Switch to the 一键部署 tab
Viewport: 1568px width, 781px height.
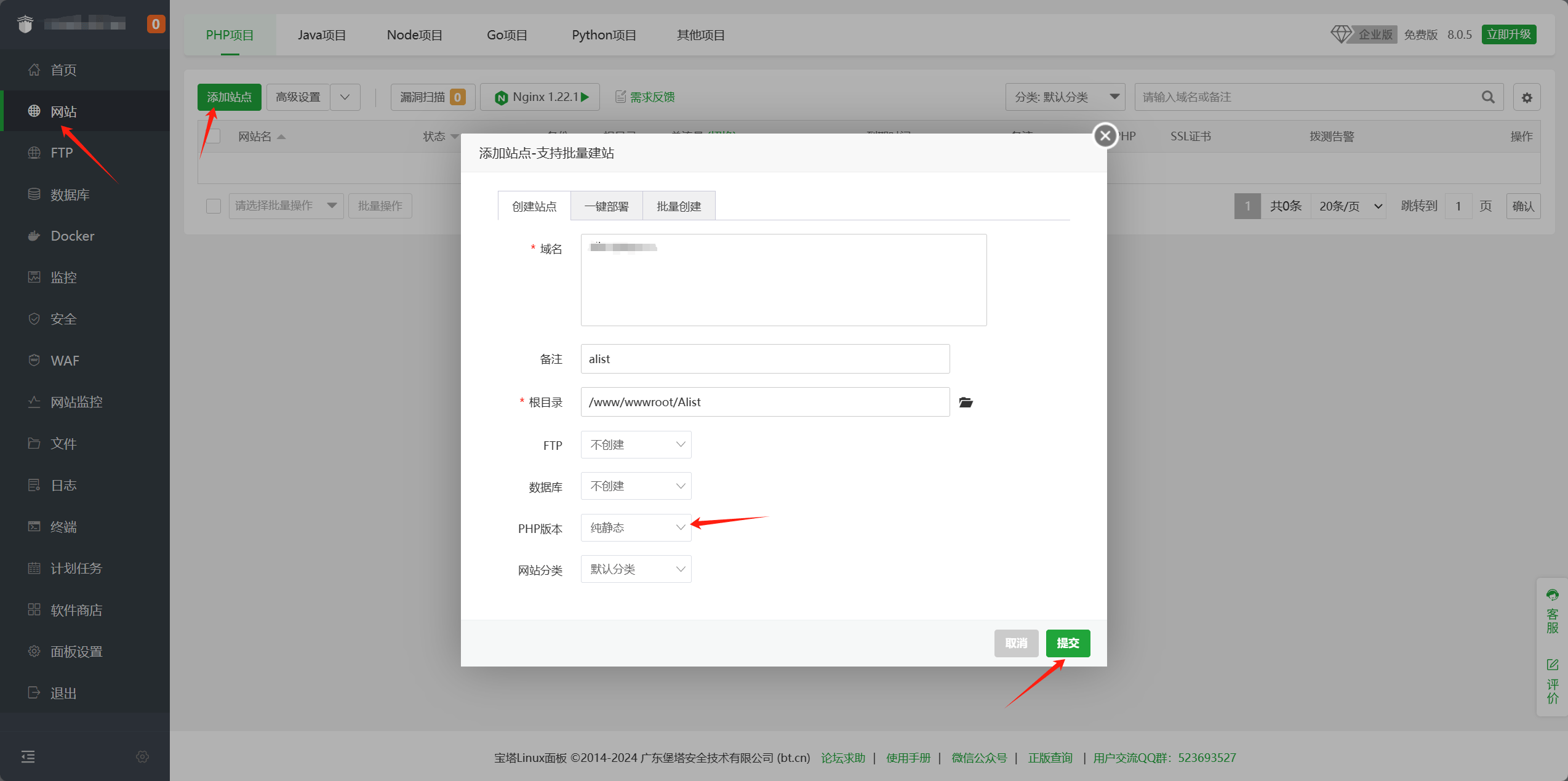pyautogui.click(x=606, y=206)
